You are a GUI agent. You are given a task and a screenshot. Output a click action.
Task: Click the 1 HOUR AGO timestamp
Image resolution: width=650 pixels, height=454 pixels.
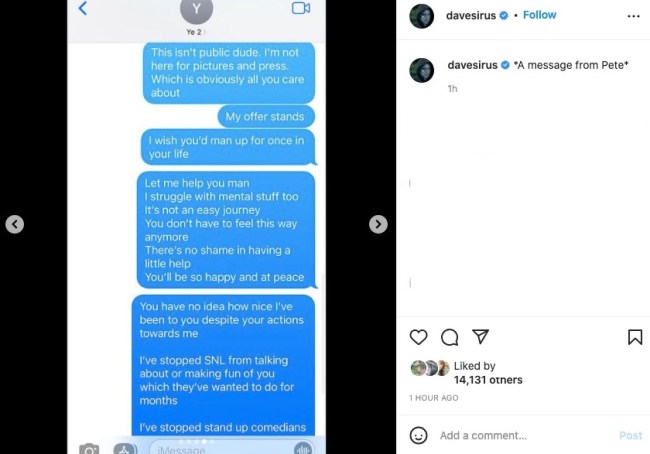434,398
